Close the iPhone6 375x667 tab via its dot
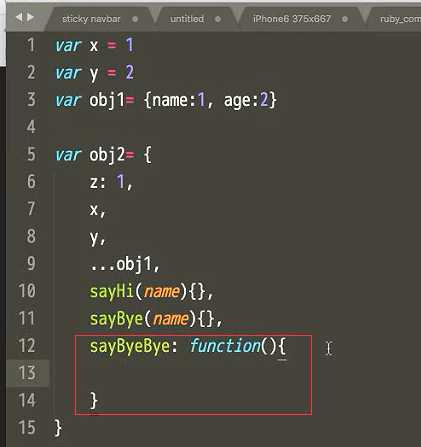Image resolution: width=421 pixels, height=447 pixels. (345, 19)
